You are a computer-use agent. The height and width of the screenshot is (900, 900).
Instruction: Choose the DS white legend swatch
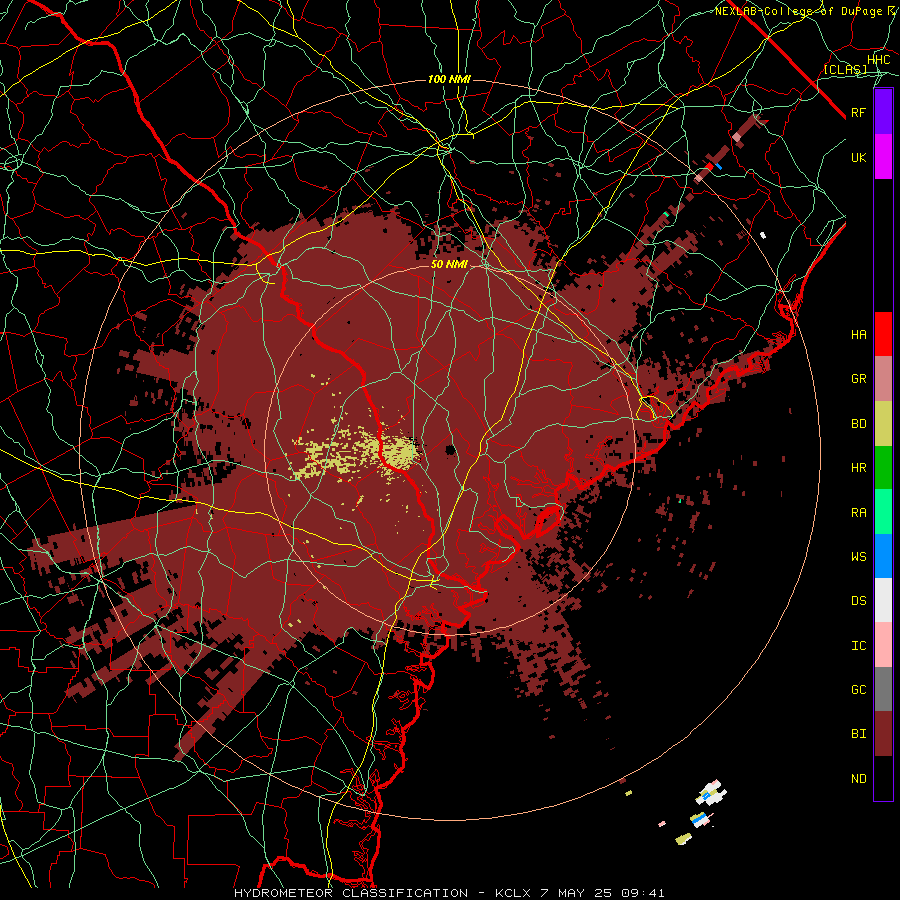pos(883,600)
